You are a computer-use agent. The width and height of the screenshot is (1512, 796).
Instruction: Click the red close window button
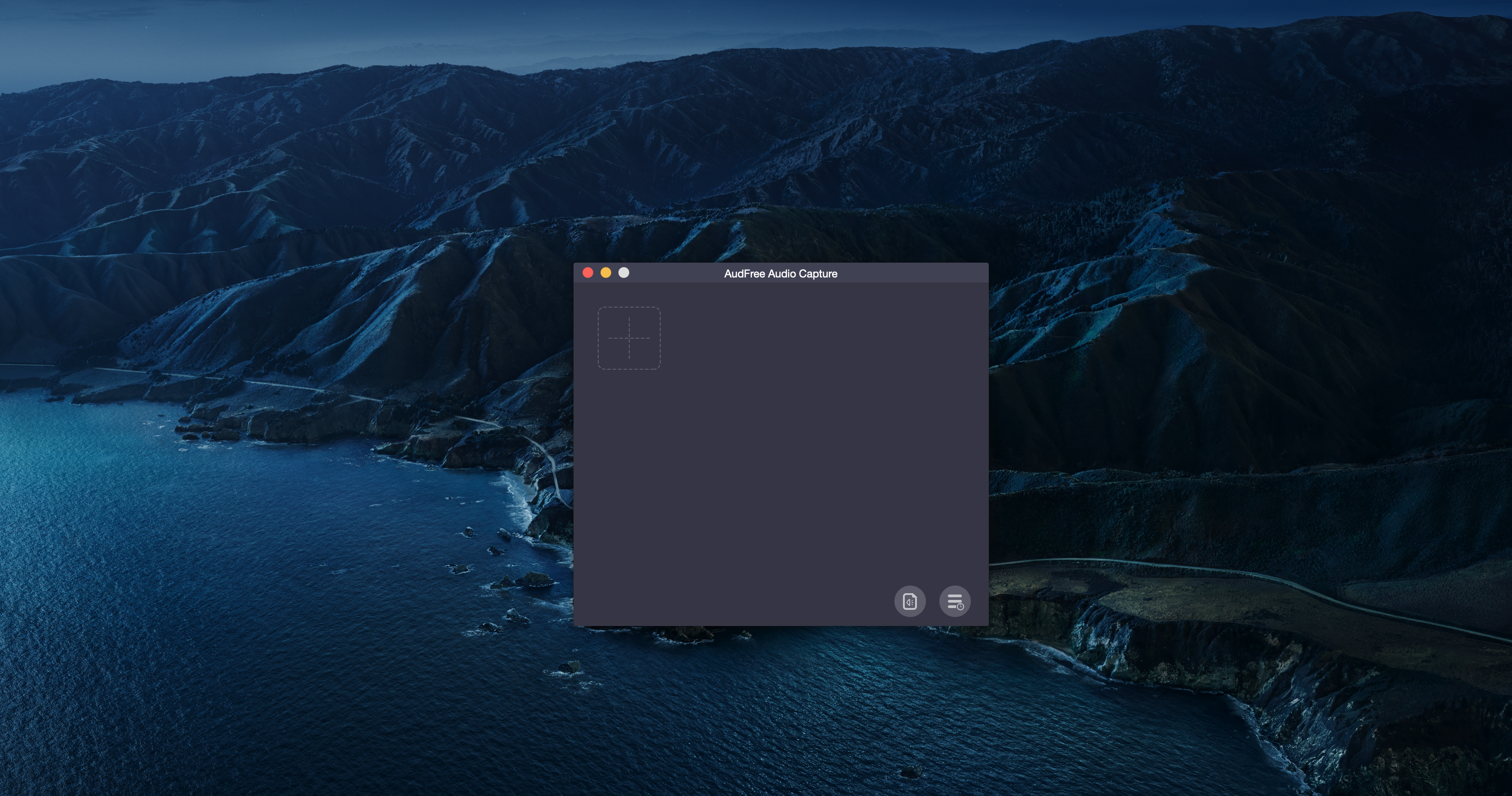pos(587,273)
